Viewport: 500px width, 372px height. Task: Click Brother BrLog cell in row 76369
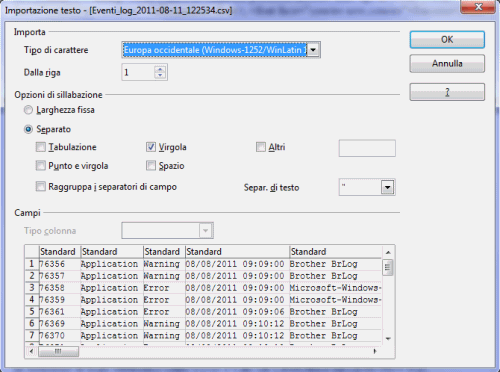click(x=335, y=324)
